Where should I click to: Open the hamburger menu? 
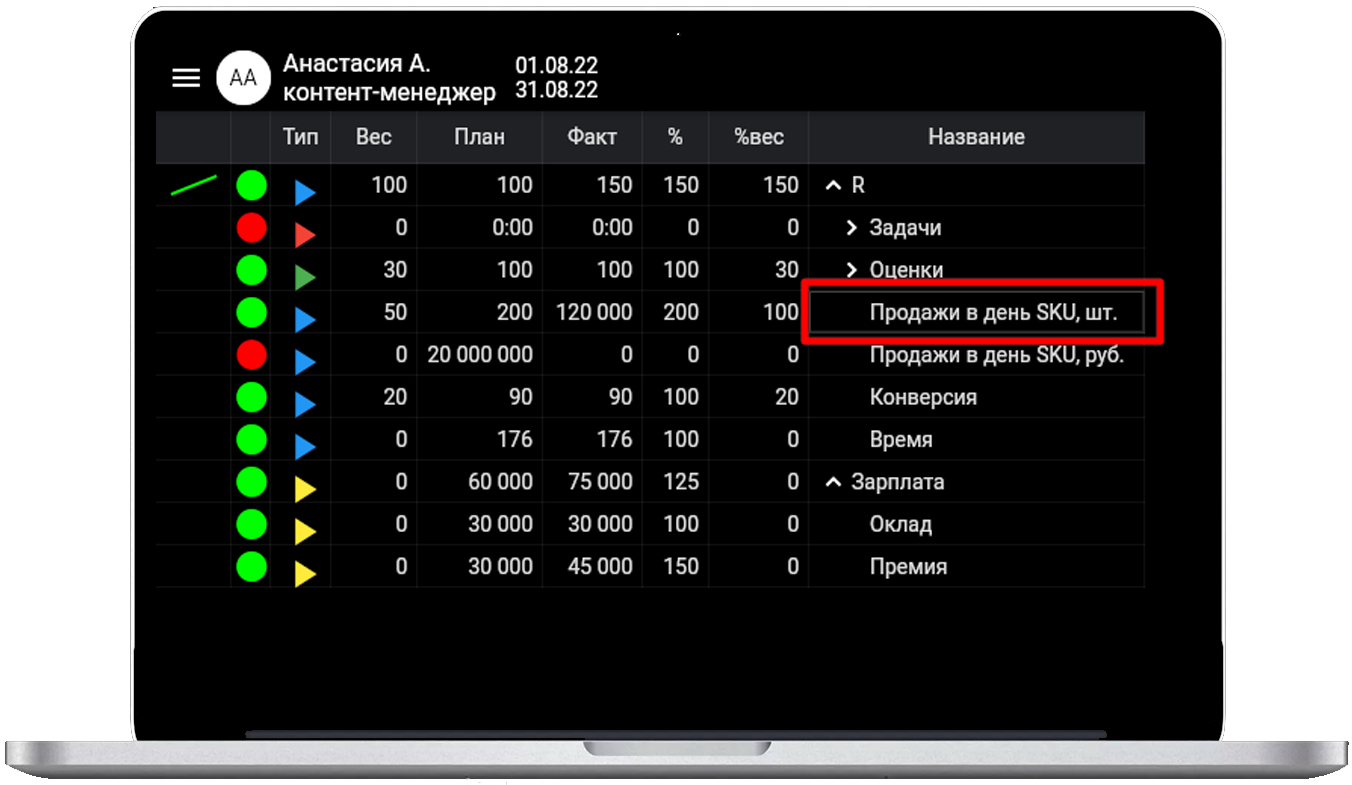point(186,78)
